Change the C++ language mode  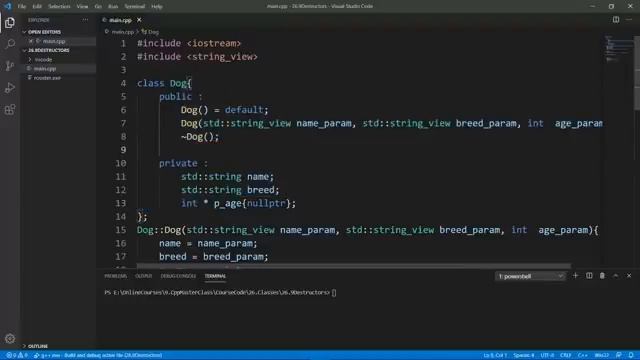pos(582,355)
